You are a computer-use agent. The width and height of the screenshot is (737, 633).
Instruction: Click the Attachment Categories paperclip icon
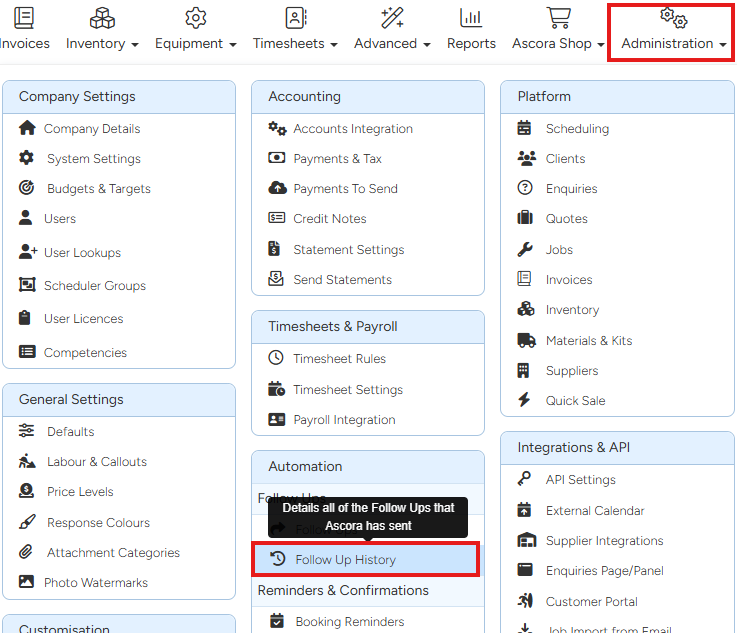point(27,552)
